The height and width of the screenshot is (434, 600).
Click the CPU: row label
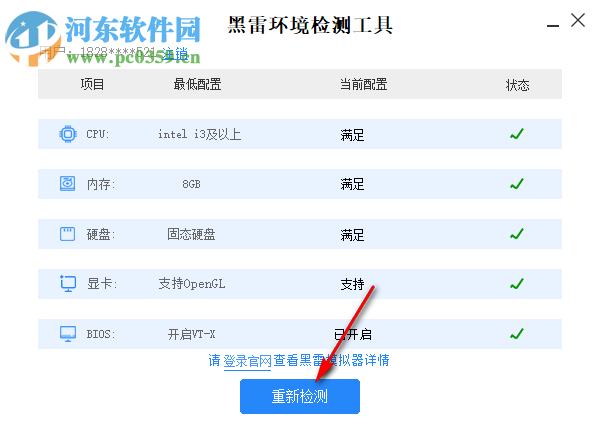98,134
